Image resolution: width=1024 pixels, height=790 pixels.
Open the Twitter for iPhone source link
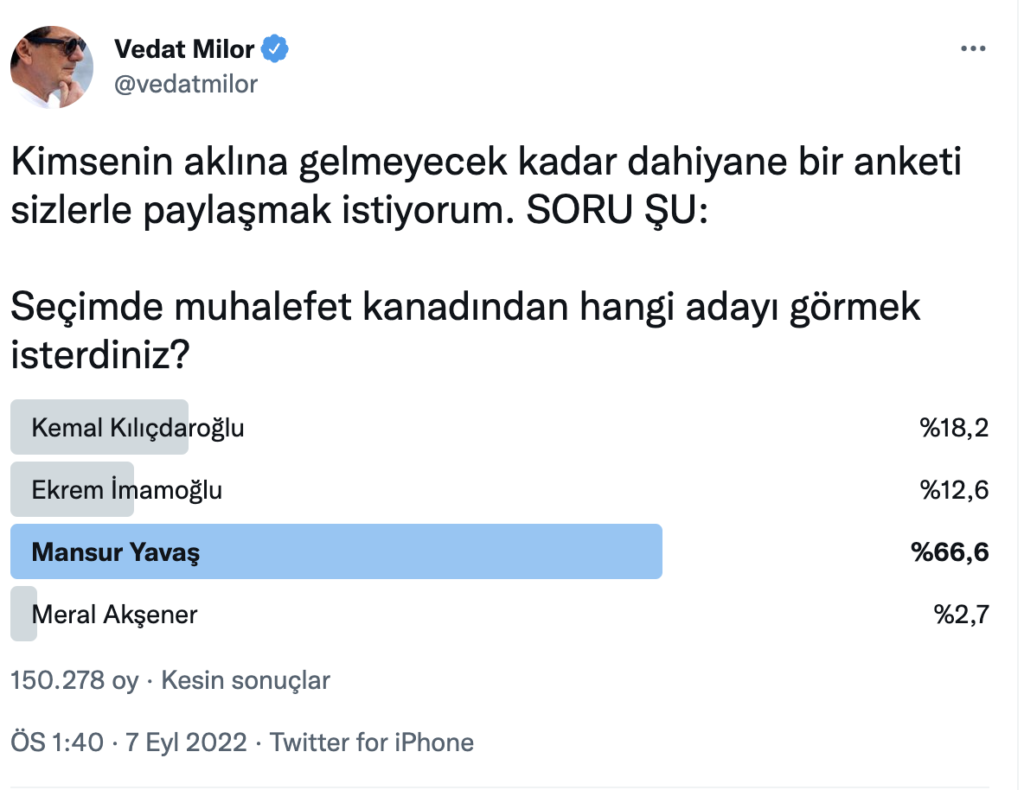[x=372, y=743]
